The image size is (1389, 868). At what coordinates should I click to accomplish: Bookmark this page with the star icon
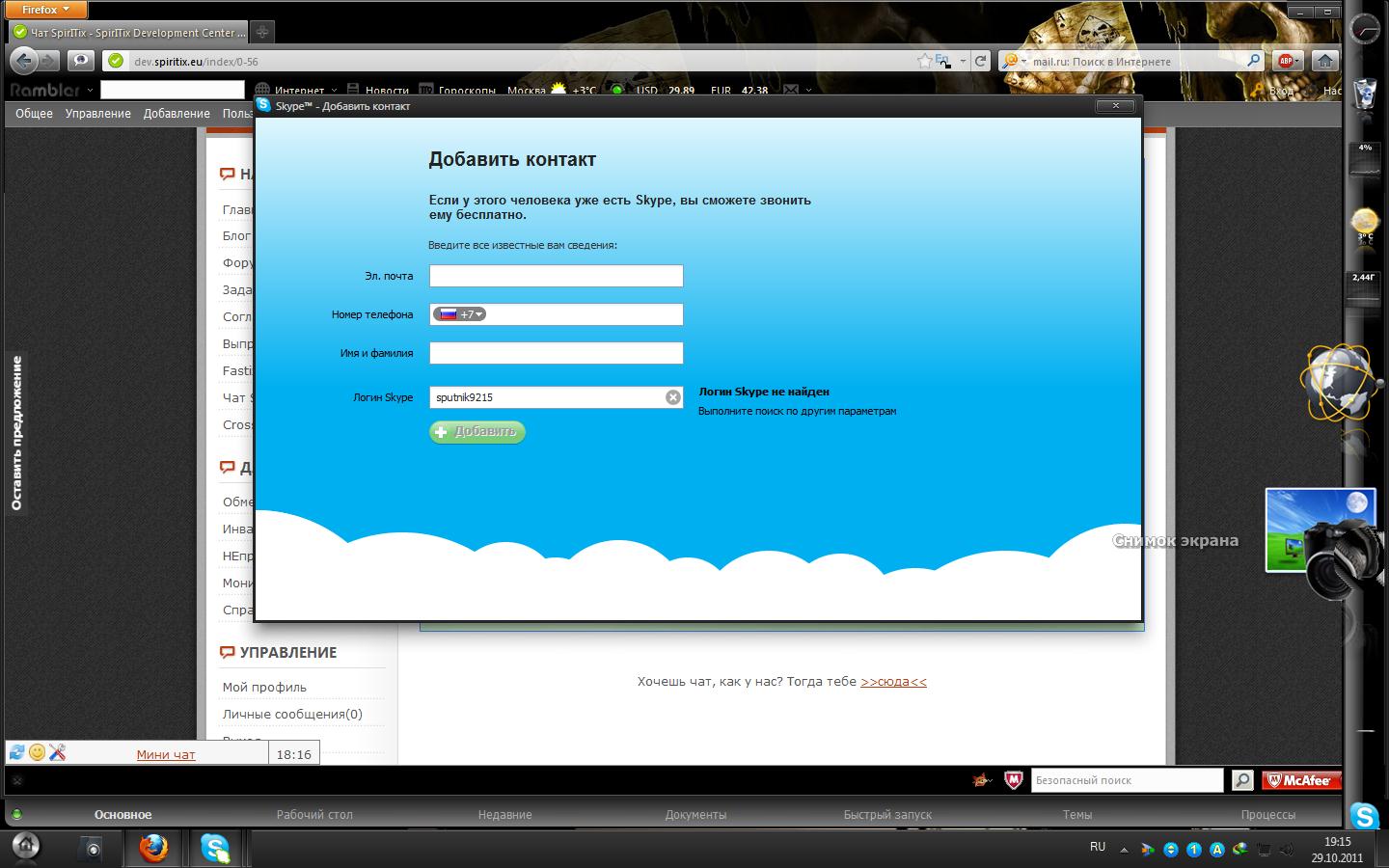click(x=925, y=61)
